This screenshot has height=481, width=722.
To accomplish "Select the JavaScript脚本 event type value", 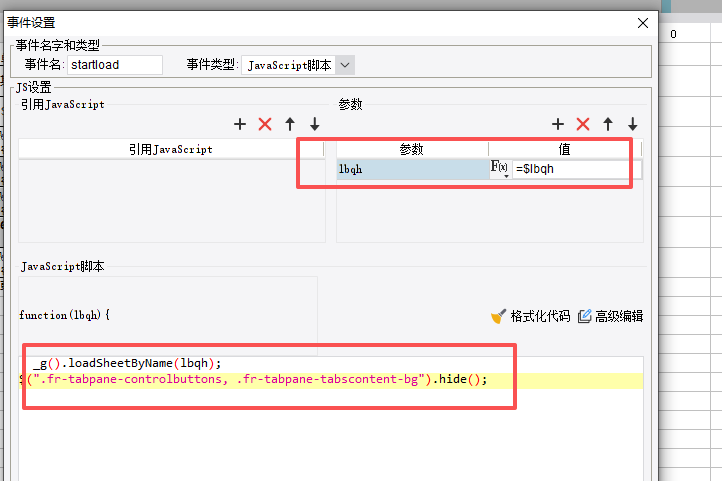I will pyautogui.click(x=289, y=65).
